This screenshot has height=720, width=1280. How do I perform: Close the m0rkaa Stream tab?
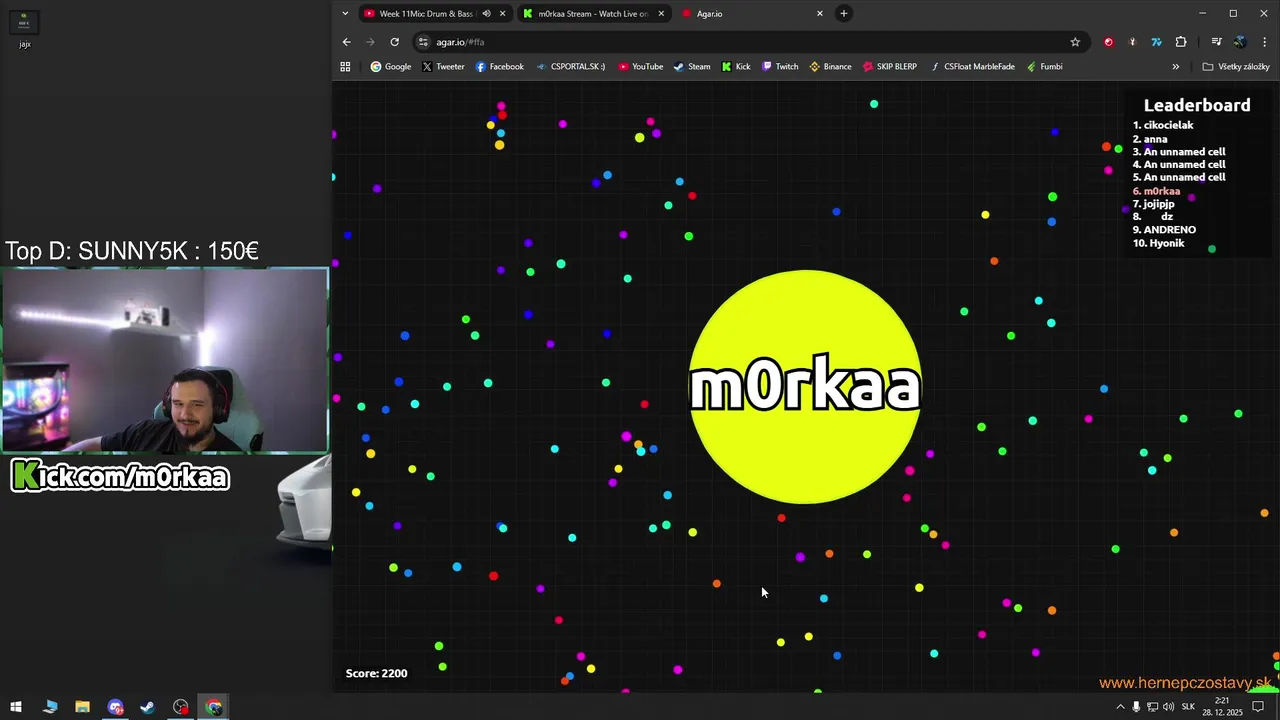[x=661, y=13]
